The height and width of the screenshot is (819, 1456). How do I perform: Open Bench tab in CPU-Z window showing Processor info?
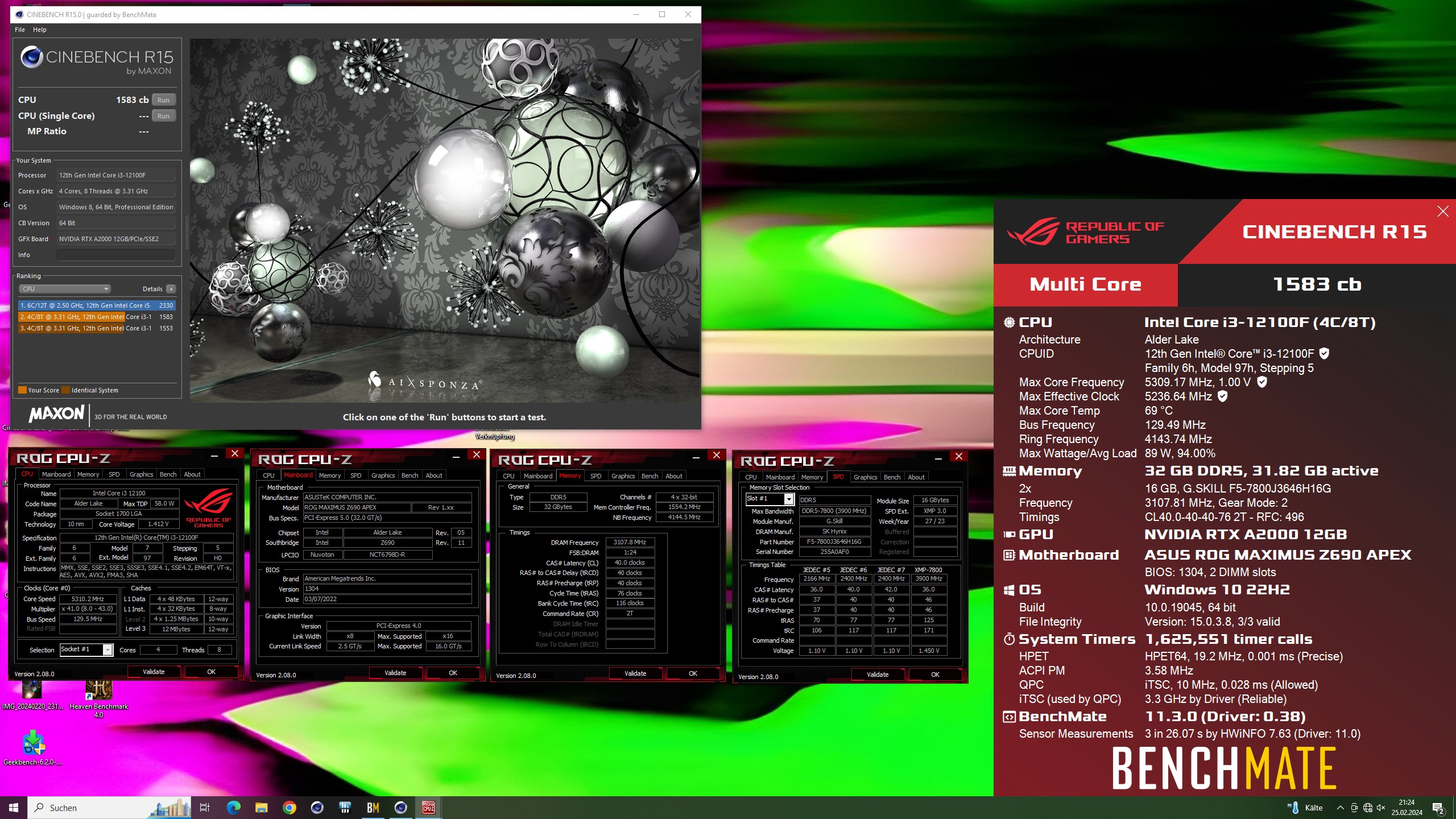(168, 474)
